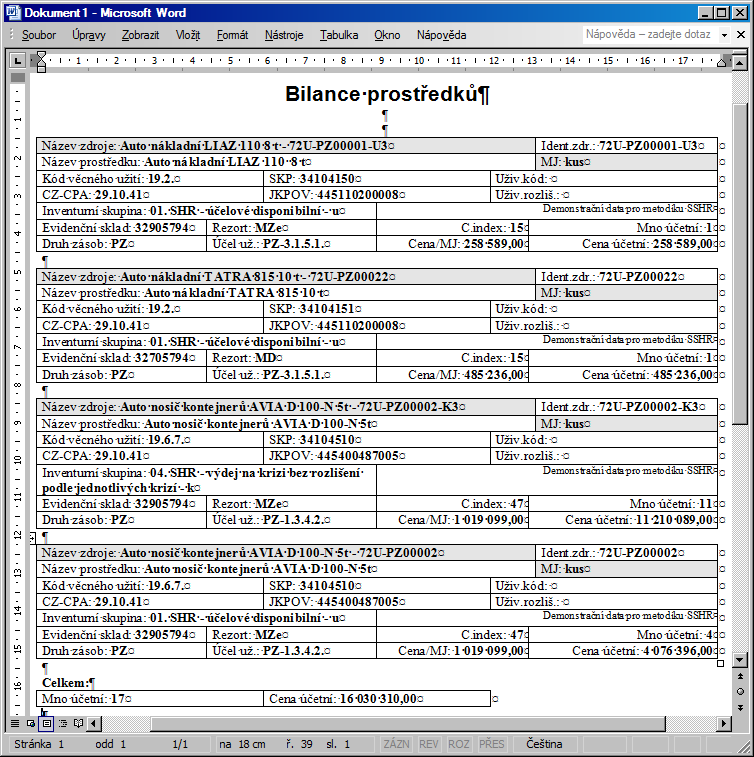Screen dimensions: 754x757
Task: Select Print Layout view button
Action: [47, 723]
